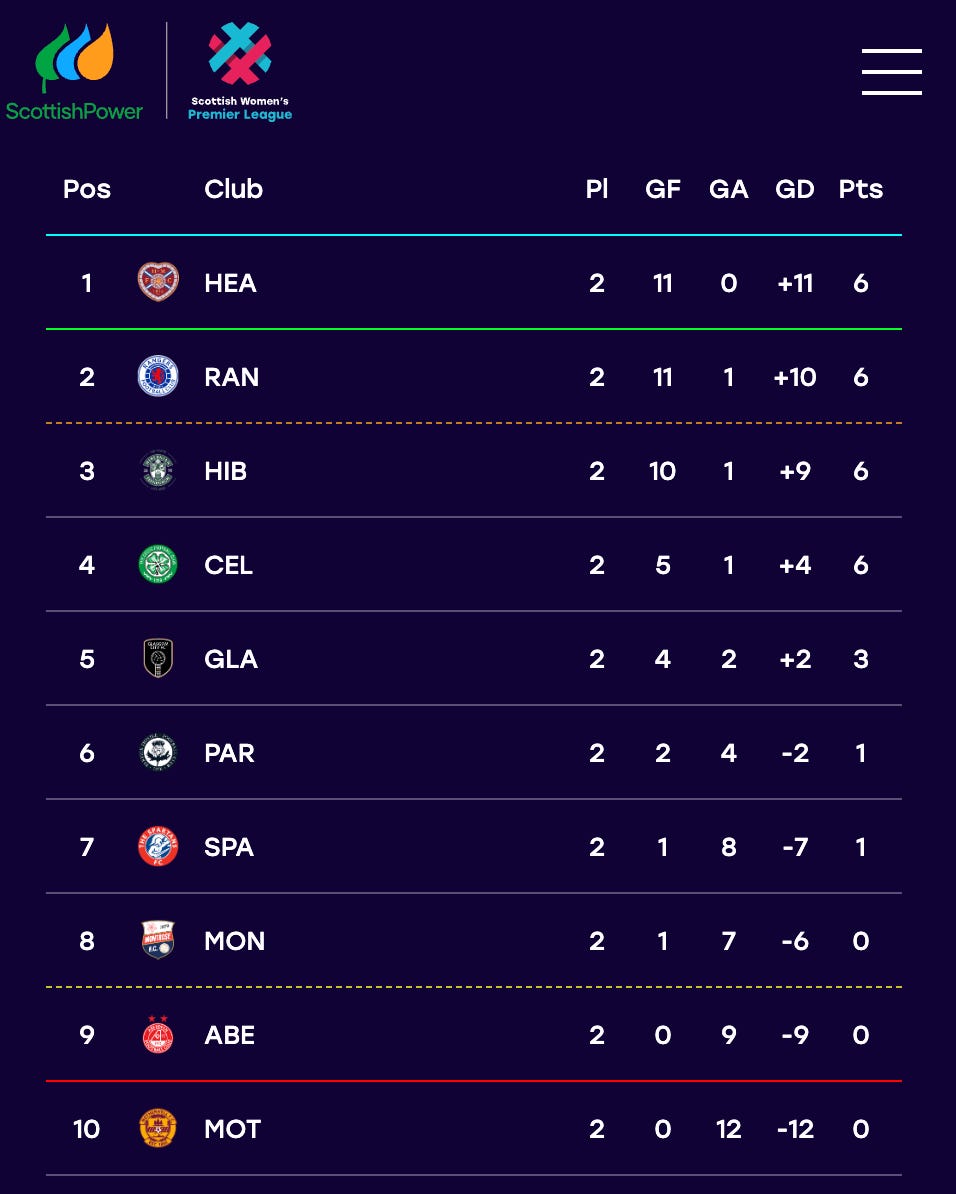Select the Motherwell club crest
956x1194 pixels.
coord(158,1128)
